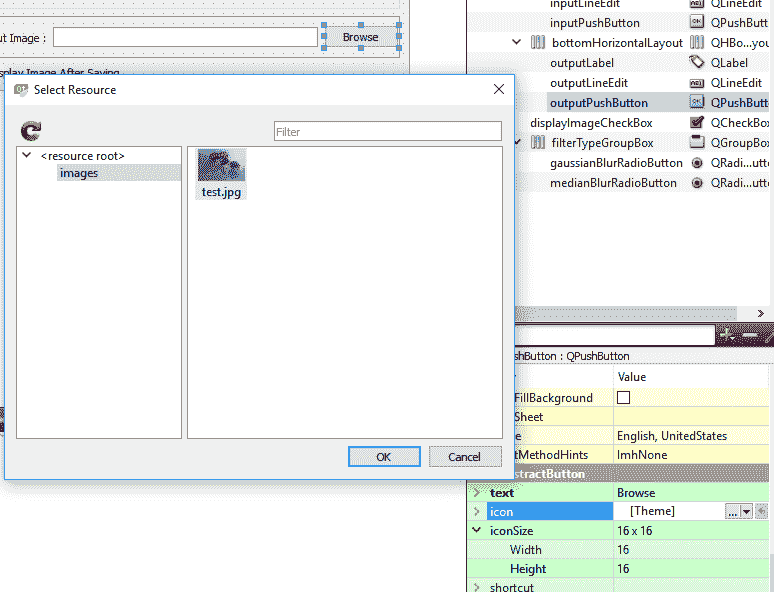Screen dimensions: 774x592
Task: Toggle the autoFillBackground checkbox
Action: (623, 397)
